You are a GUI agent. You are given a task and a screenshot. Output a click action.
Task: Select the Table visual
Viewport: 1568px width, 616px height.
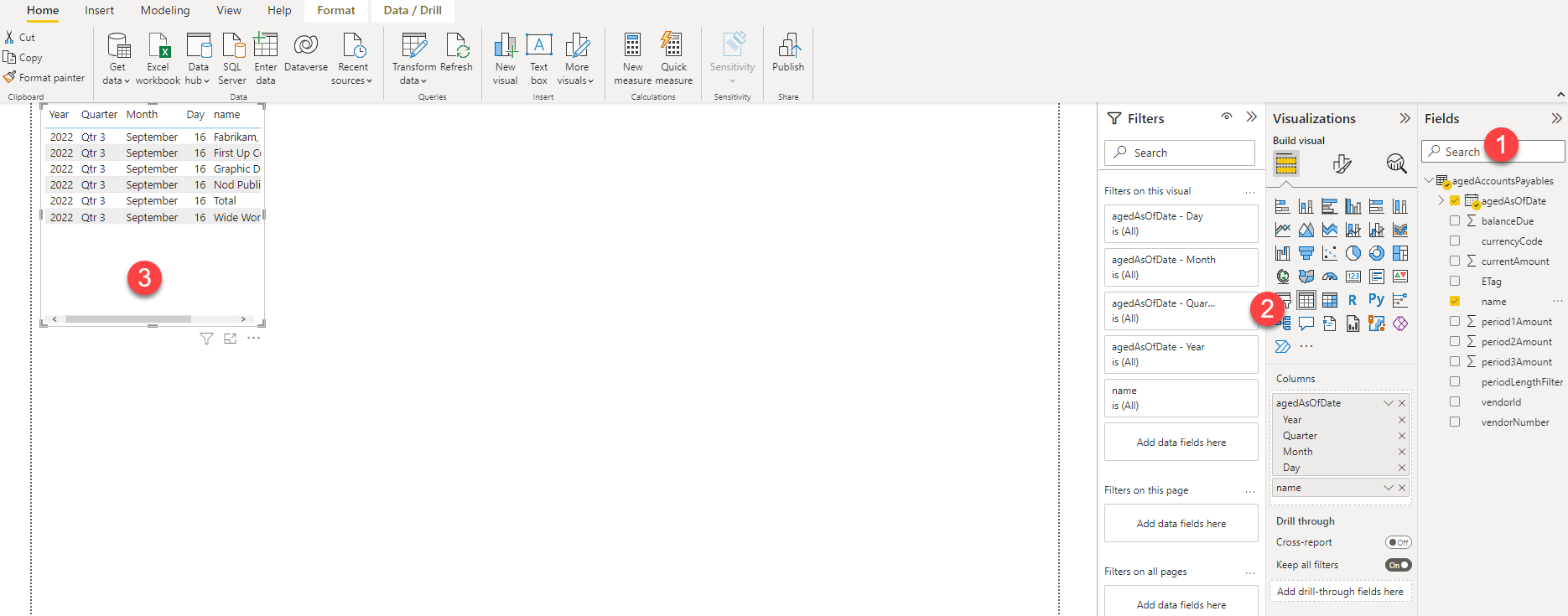click(1306, 300)
